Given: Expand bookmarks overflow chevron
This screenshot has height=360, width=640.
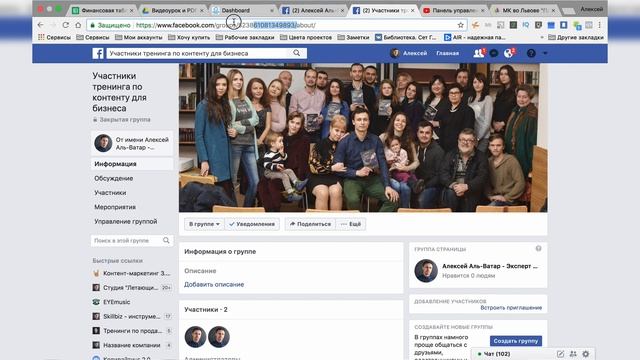Looking at the screenshot, I should click(542, 37).
